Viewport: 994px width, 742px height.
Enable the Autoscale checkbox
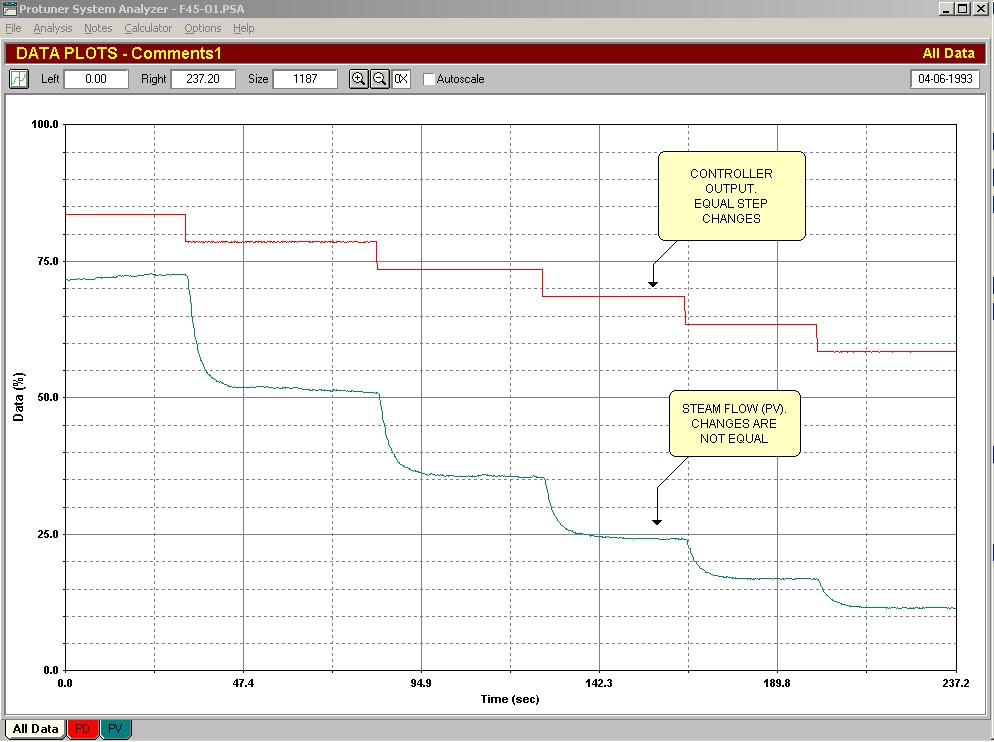(429, 79)
